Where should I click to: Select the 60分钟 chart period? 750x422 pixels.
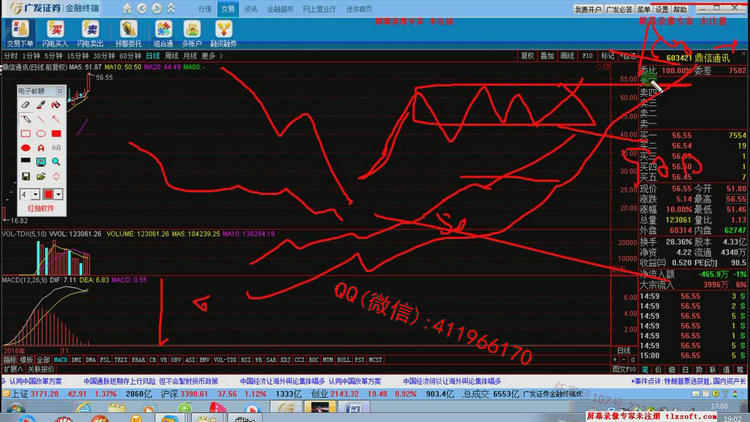point(130,56)
